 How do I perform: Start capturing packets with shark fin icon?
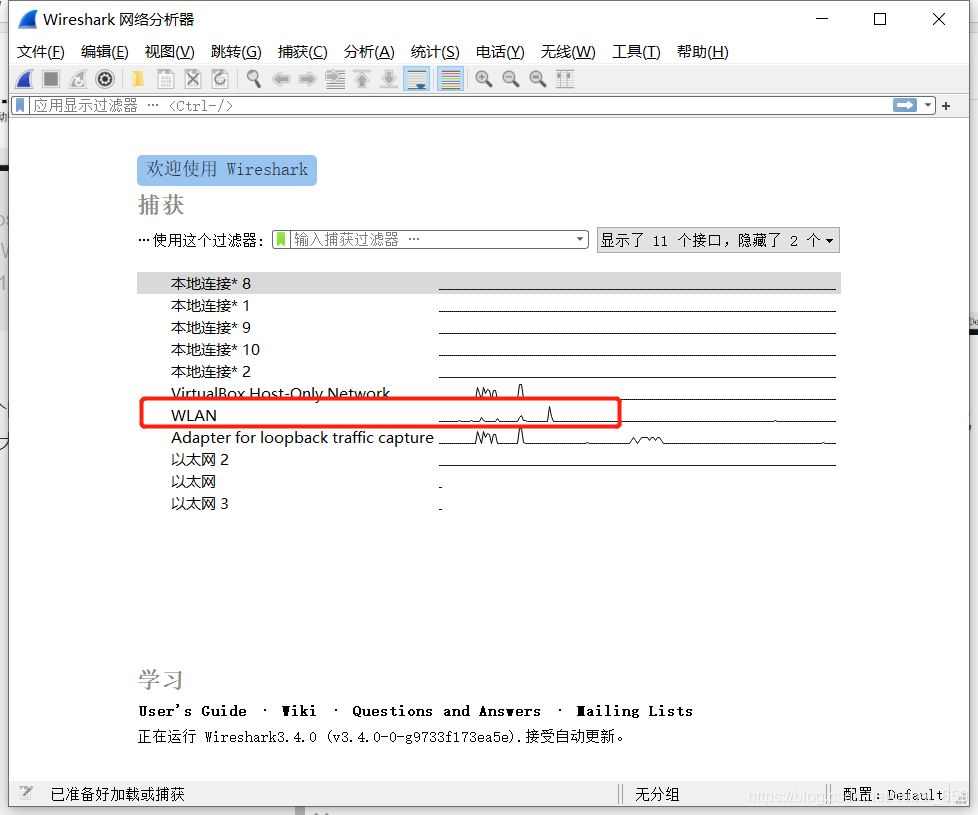[25, 79]
